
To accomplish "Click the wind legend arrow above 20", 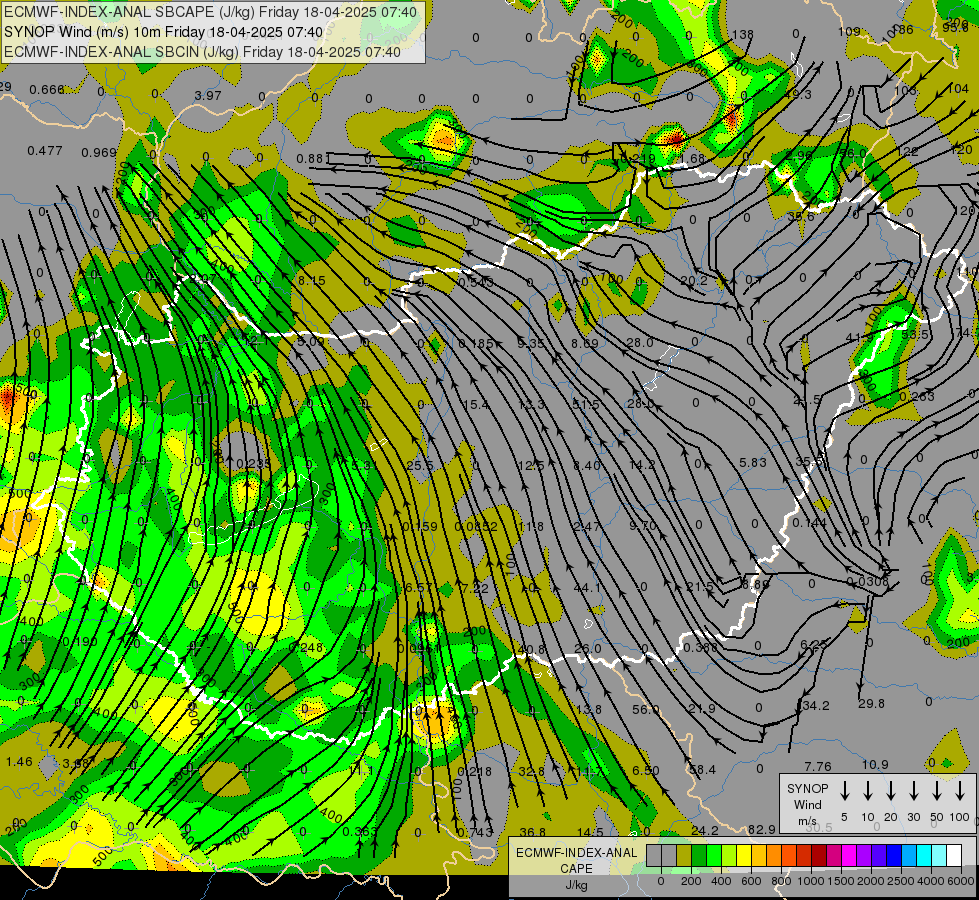I will pyautogui.click(x=891, y=791).
